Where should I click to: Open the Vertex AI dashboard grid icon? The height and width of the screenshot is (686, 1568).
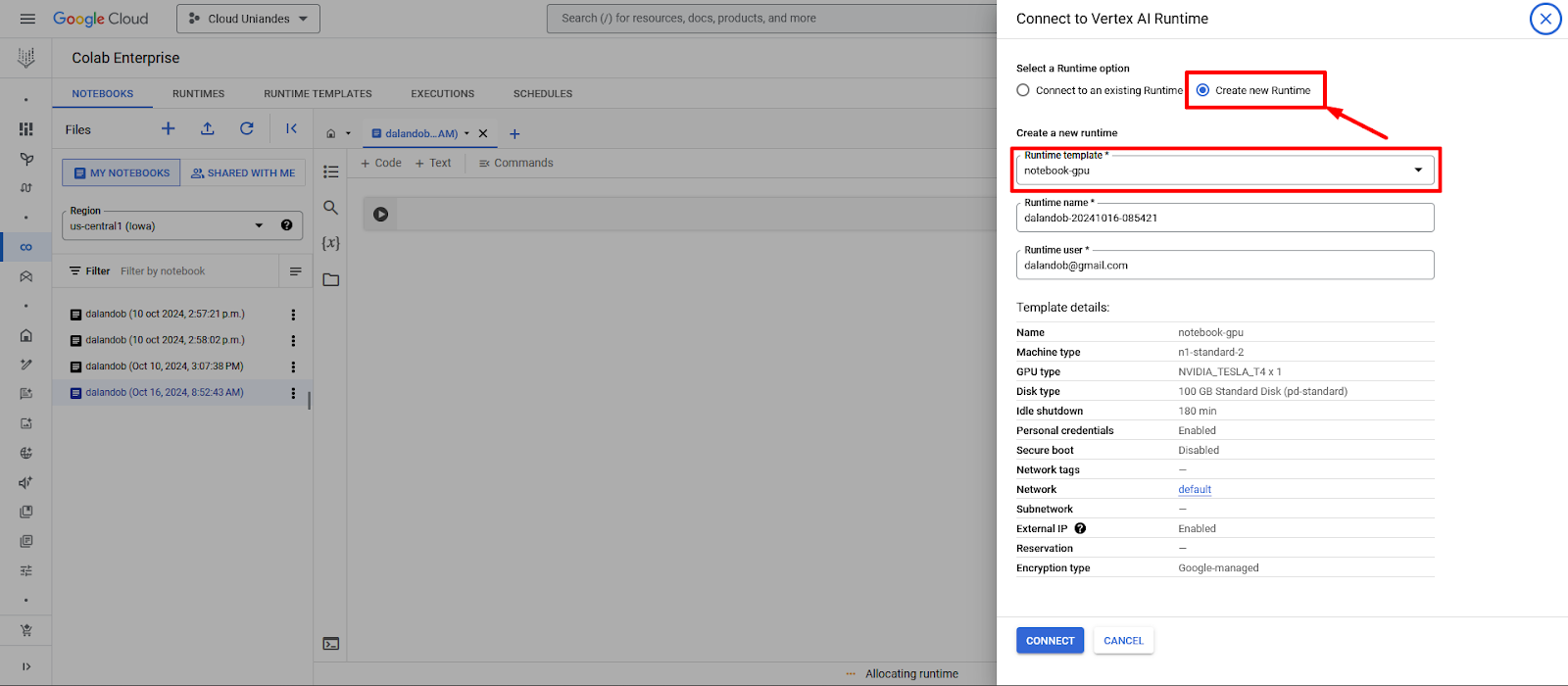pos(26,129)
